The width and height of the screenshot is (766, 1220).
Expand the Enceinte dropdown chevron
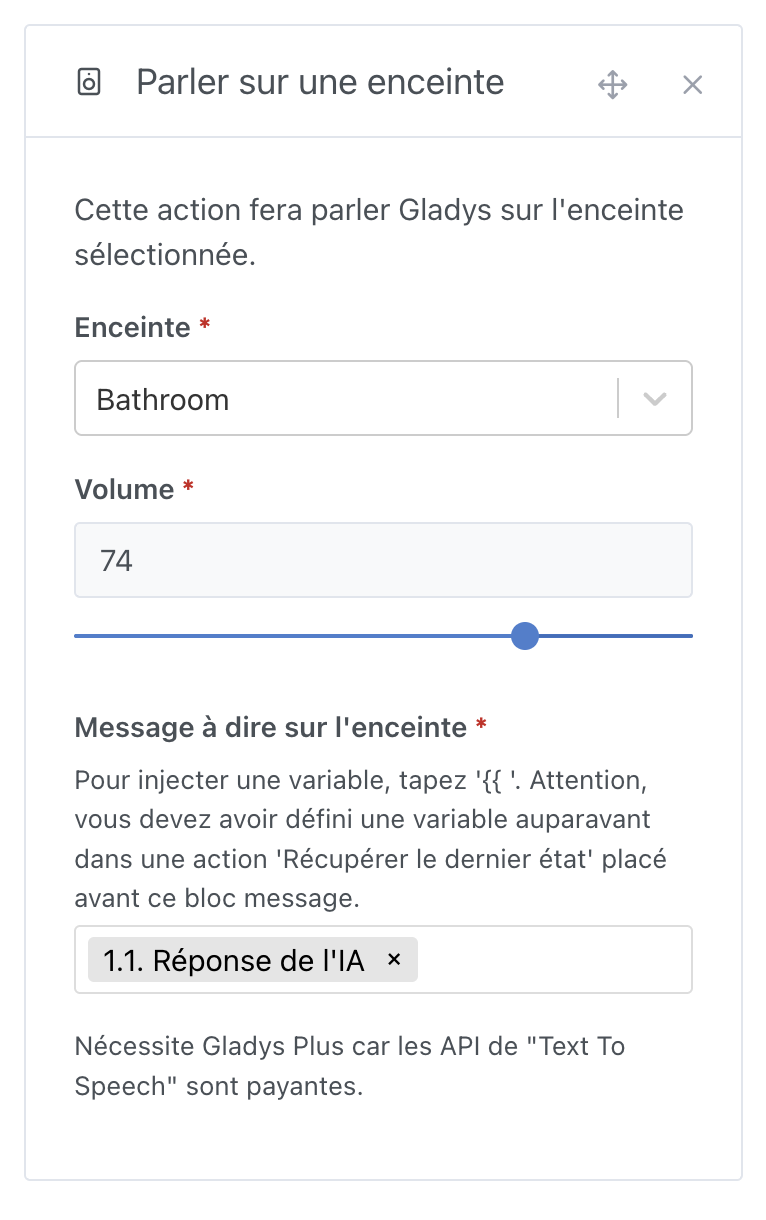(655, 399)
